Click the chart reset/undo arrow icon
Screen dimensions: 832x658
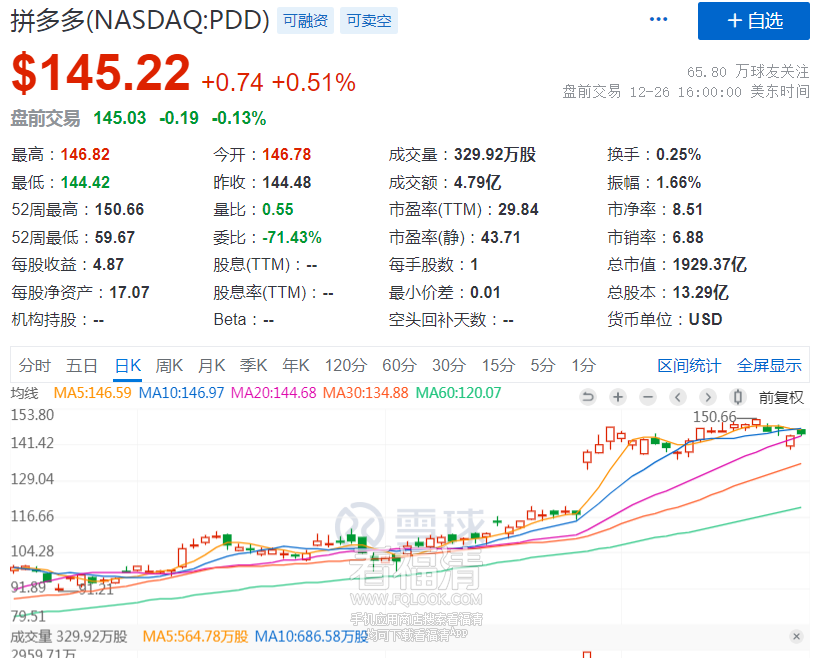coord(588,397)
